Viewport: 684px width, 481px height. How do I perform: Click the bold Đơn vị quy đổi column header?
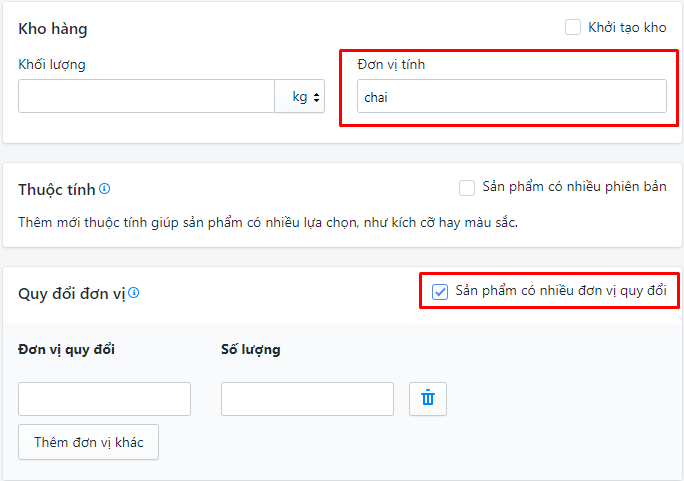point(66,349)
